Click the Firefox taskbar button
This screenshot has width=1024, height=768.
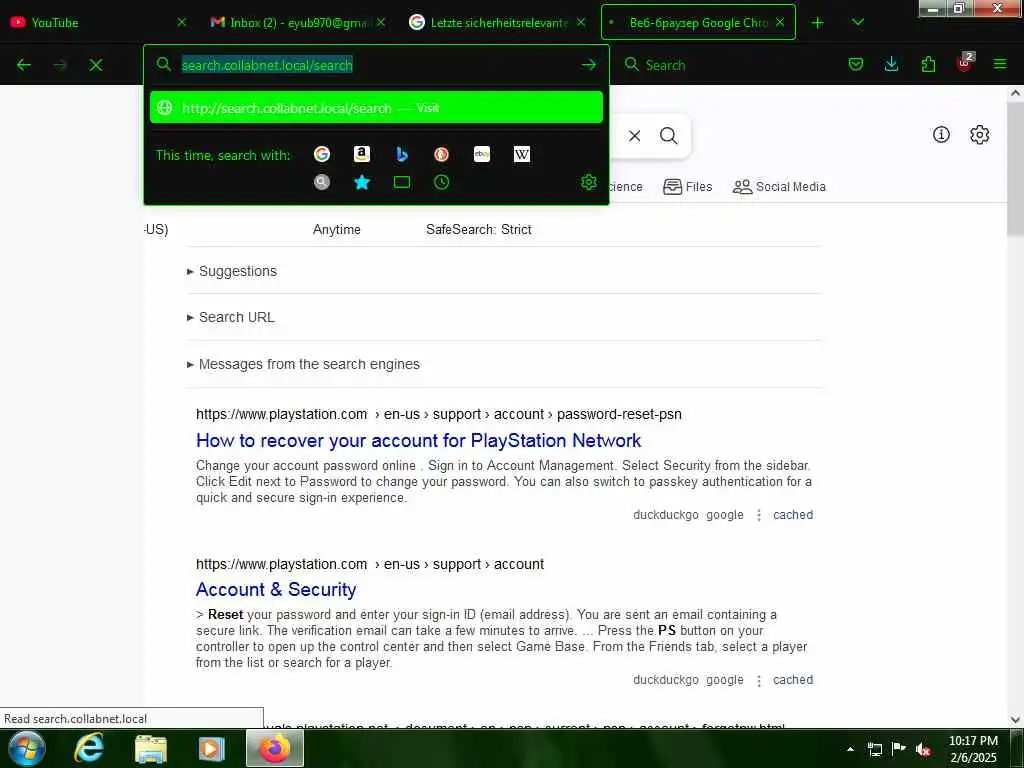pos(275,748)
